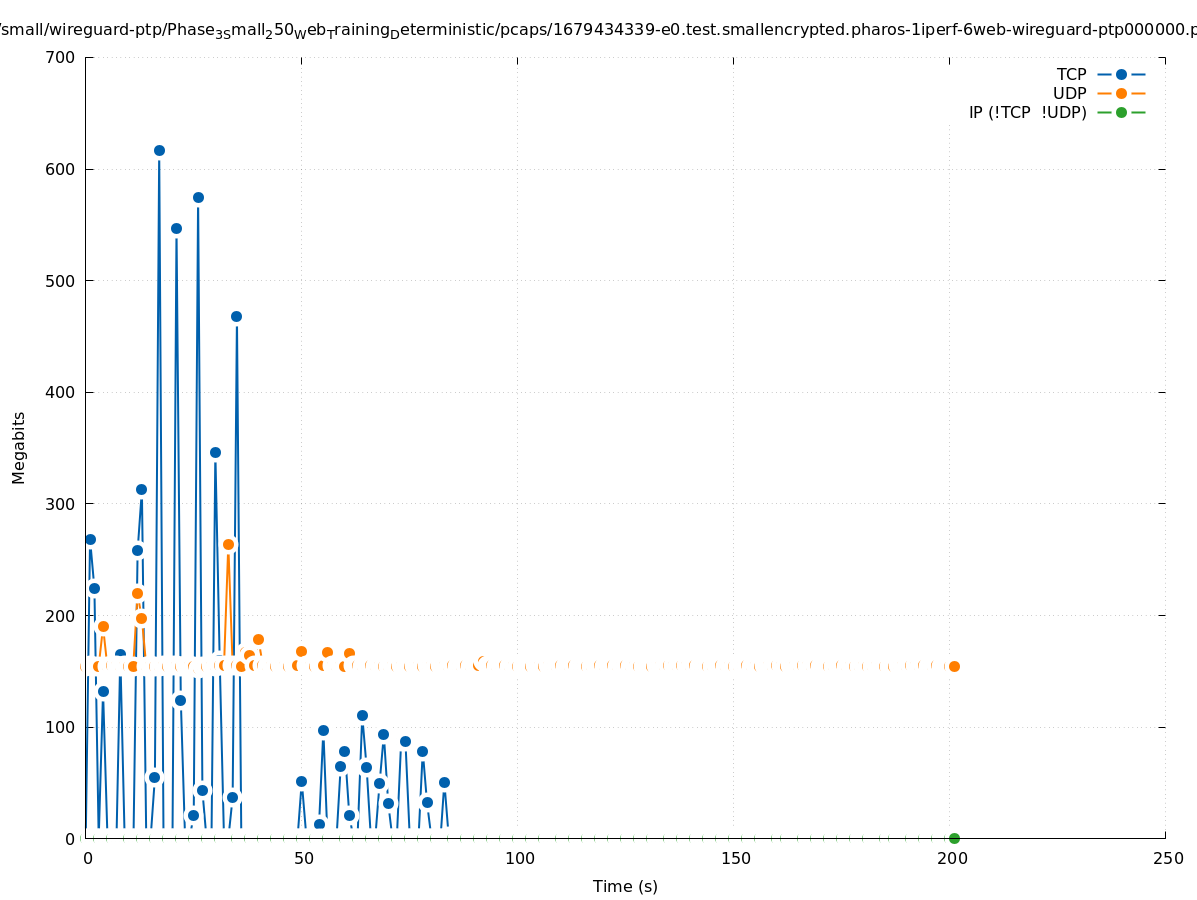The height and width of the screenshot is (900, 1197).
Task: Click the TCP data point near 575 Megabits
Action: 198,197
